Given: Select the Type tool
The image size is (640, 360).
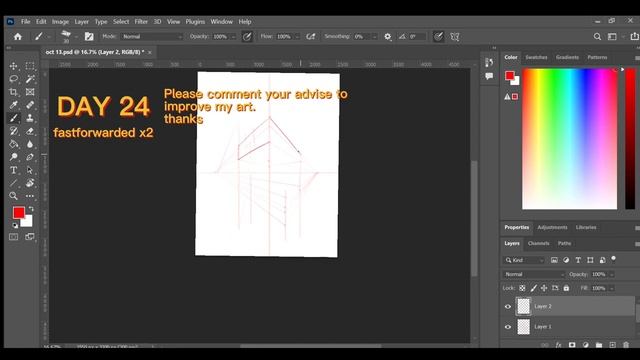Looking at the screenshot, I should (x=13, y=170).
